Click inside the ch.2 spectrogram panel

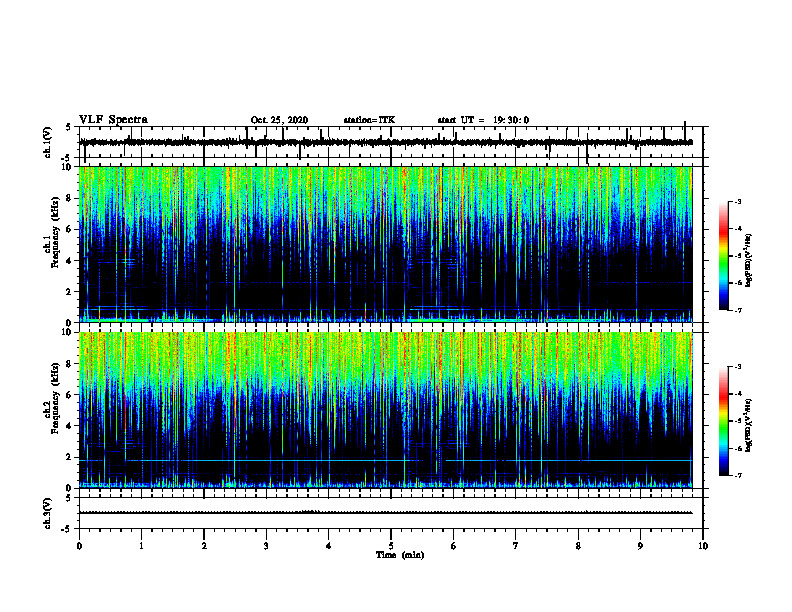tap(385, 410)
